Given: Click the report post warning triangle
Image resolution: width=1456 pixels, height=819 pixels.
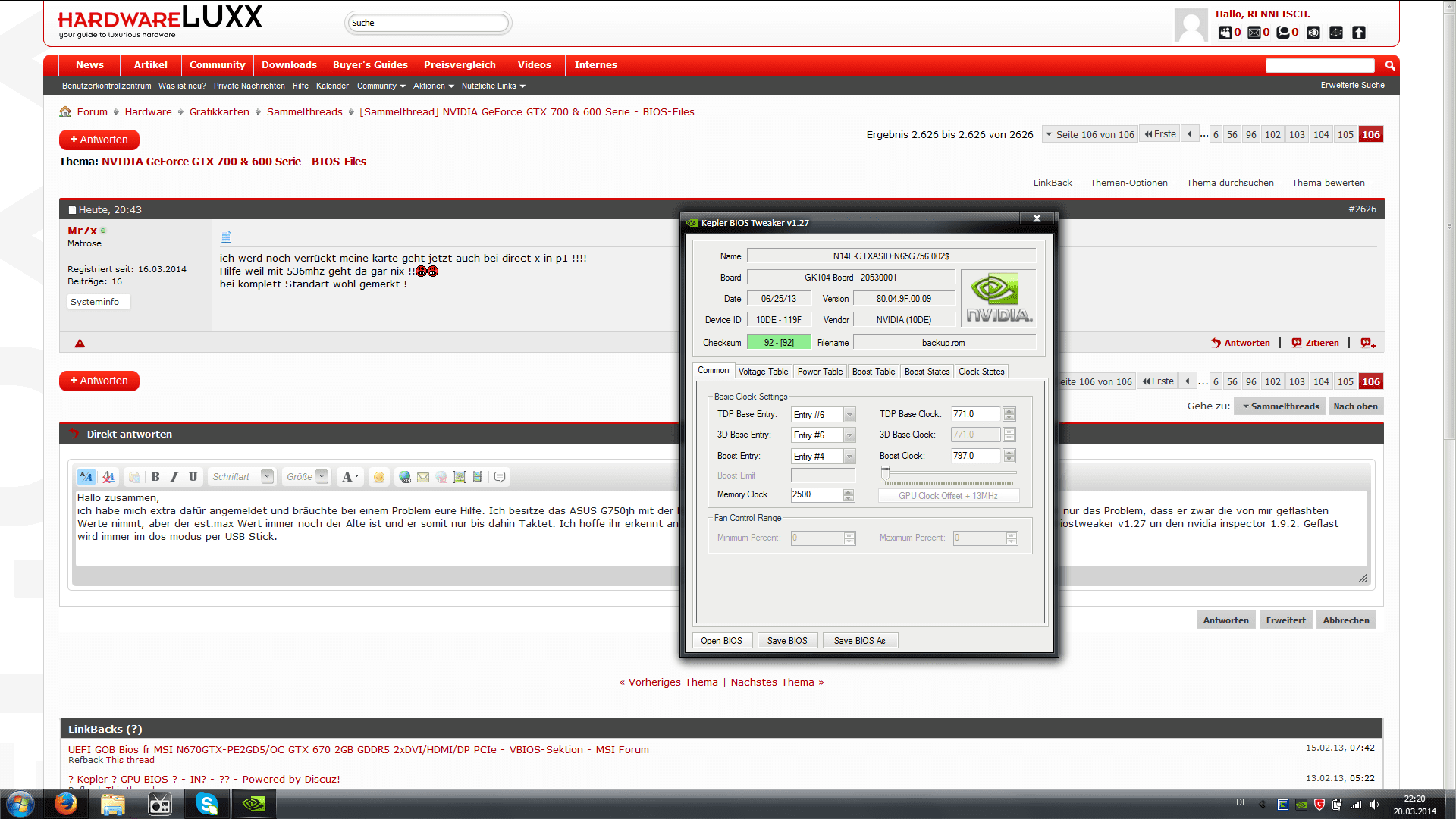Looking at the screenshot, I should [x=80, y=344].
